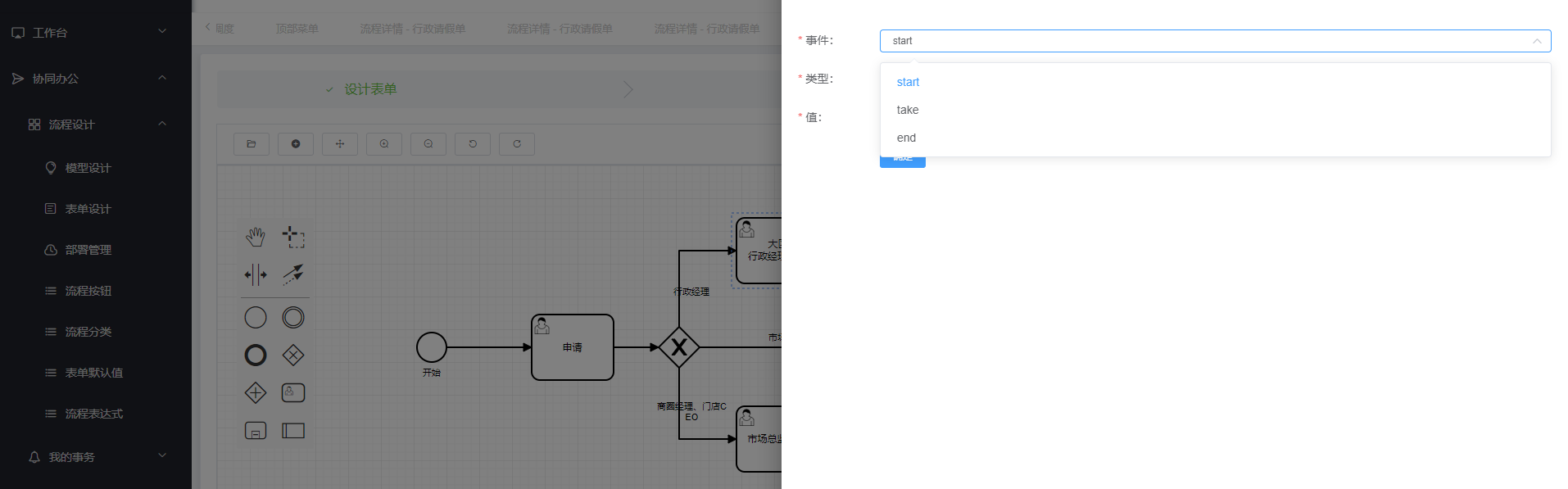Select the 申请 user task node

tap(573, 347)
